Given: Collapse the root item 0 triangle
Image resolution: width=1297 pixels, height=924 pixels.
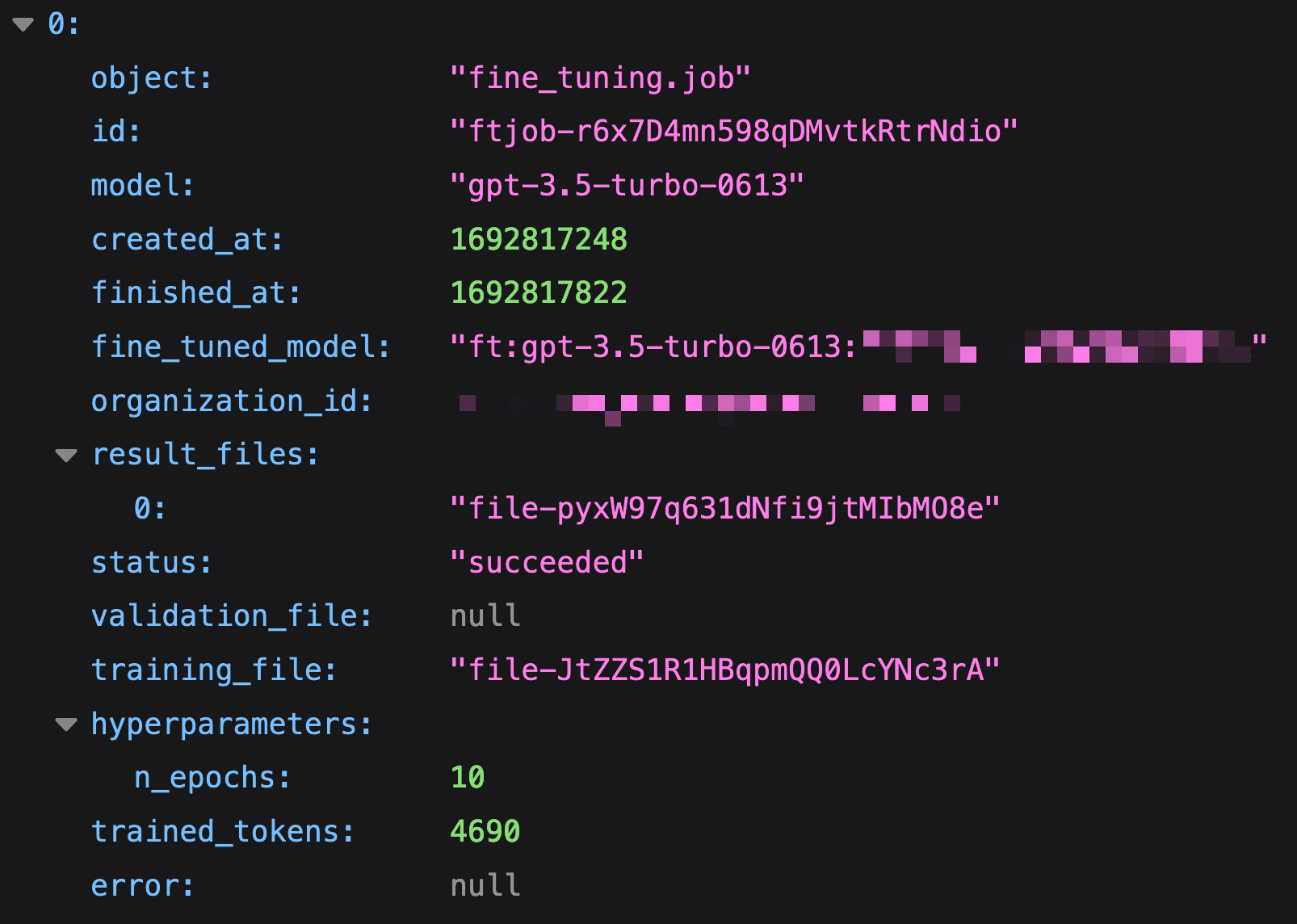Looking at the screenshot, I should 23,25.
